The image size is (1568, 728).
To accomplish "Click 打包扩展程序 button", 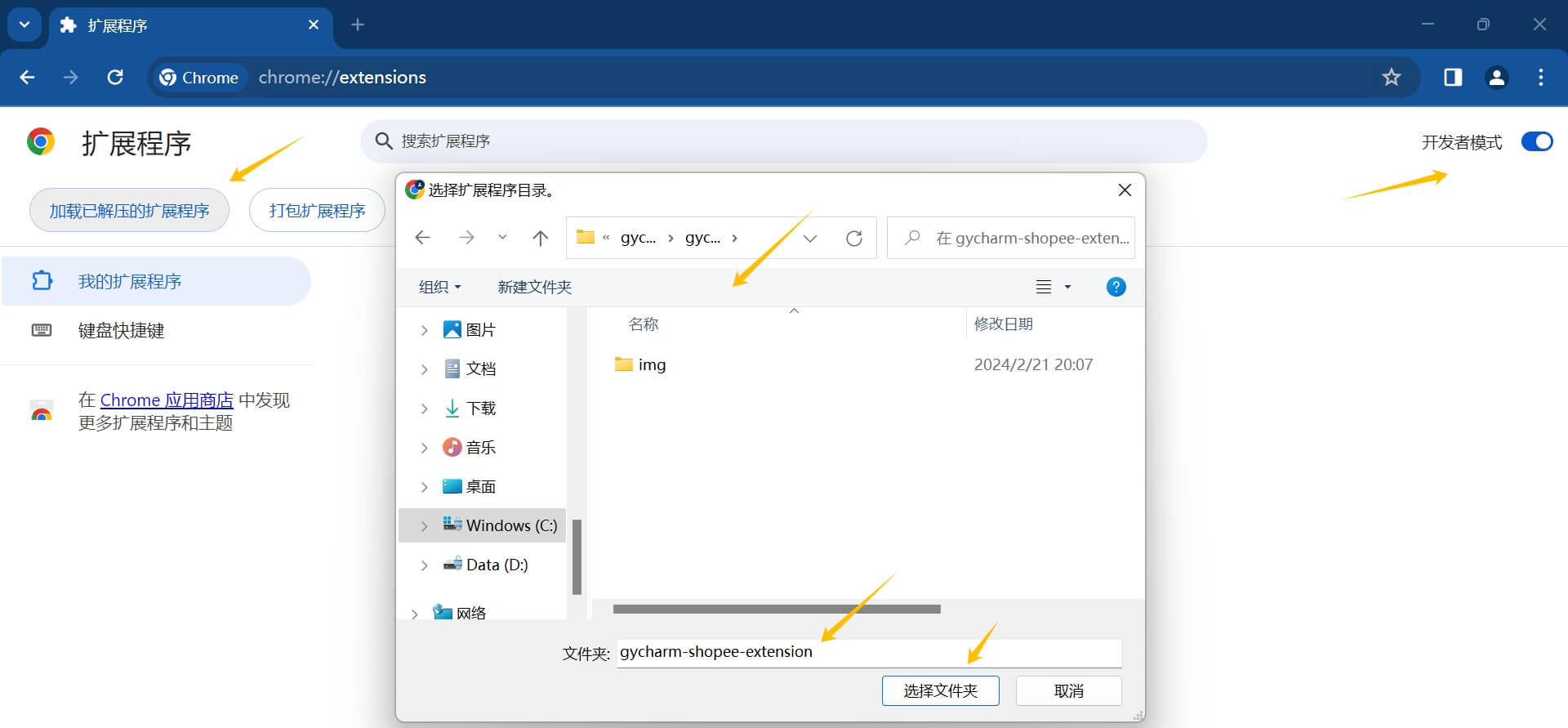I will (317, 211).
